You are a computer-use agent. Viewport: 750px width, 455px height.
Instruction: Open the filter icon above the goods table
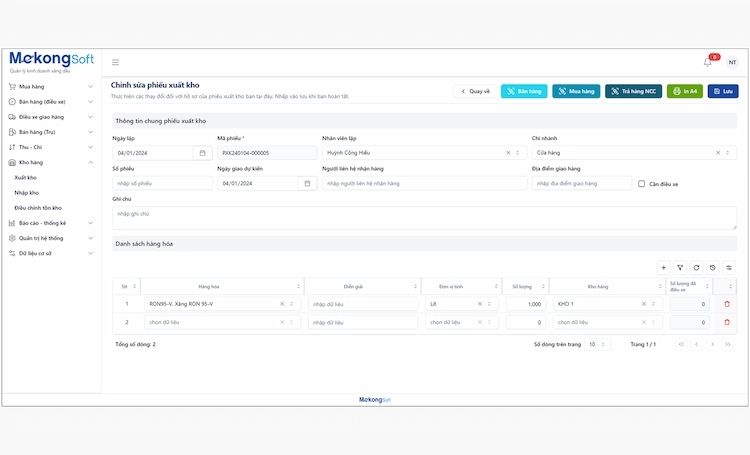coord(680,268)
